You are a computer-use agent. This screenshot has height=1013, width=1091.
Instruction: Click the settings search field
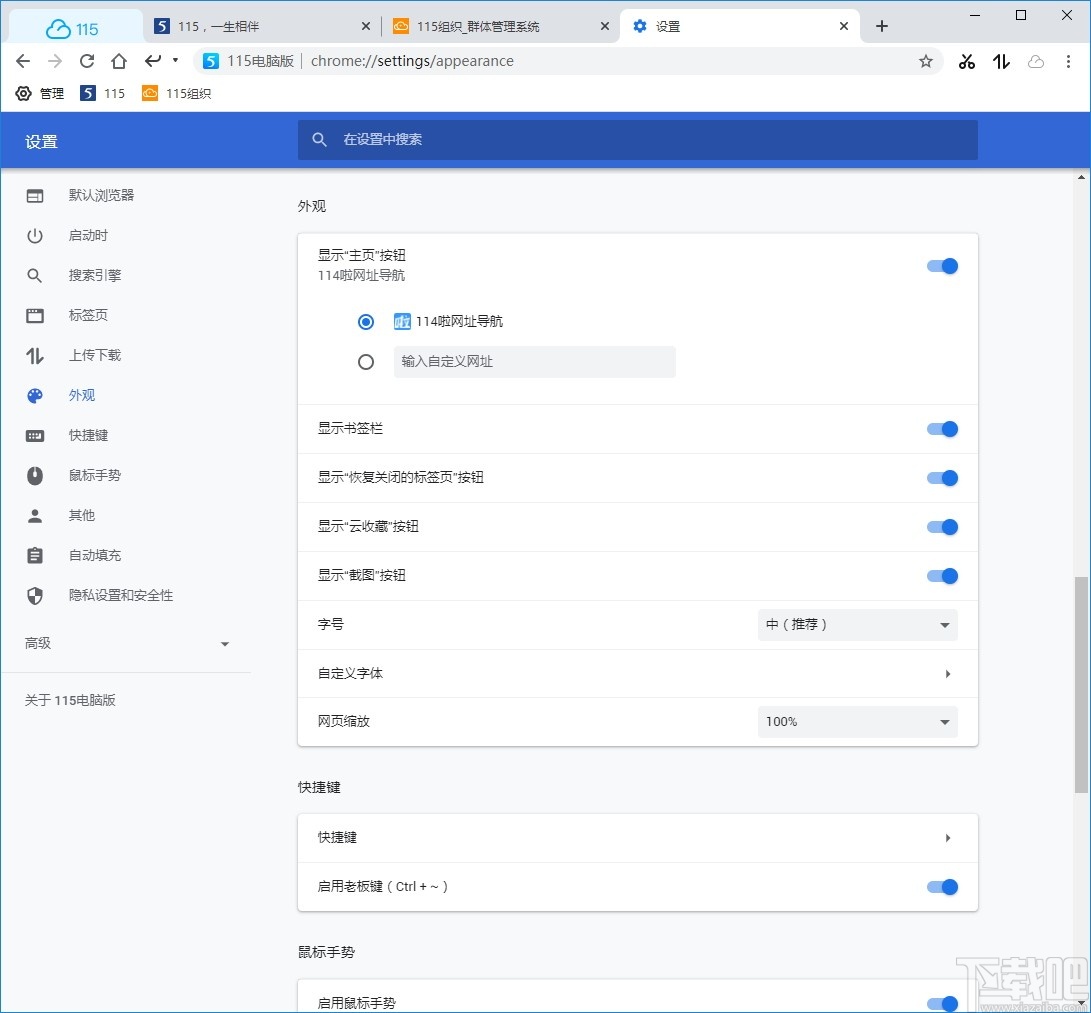click(637, 140)
